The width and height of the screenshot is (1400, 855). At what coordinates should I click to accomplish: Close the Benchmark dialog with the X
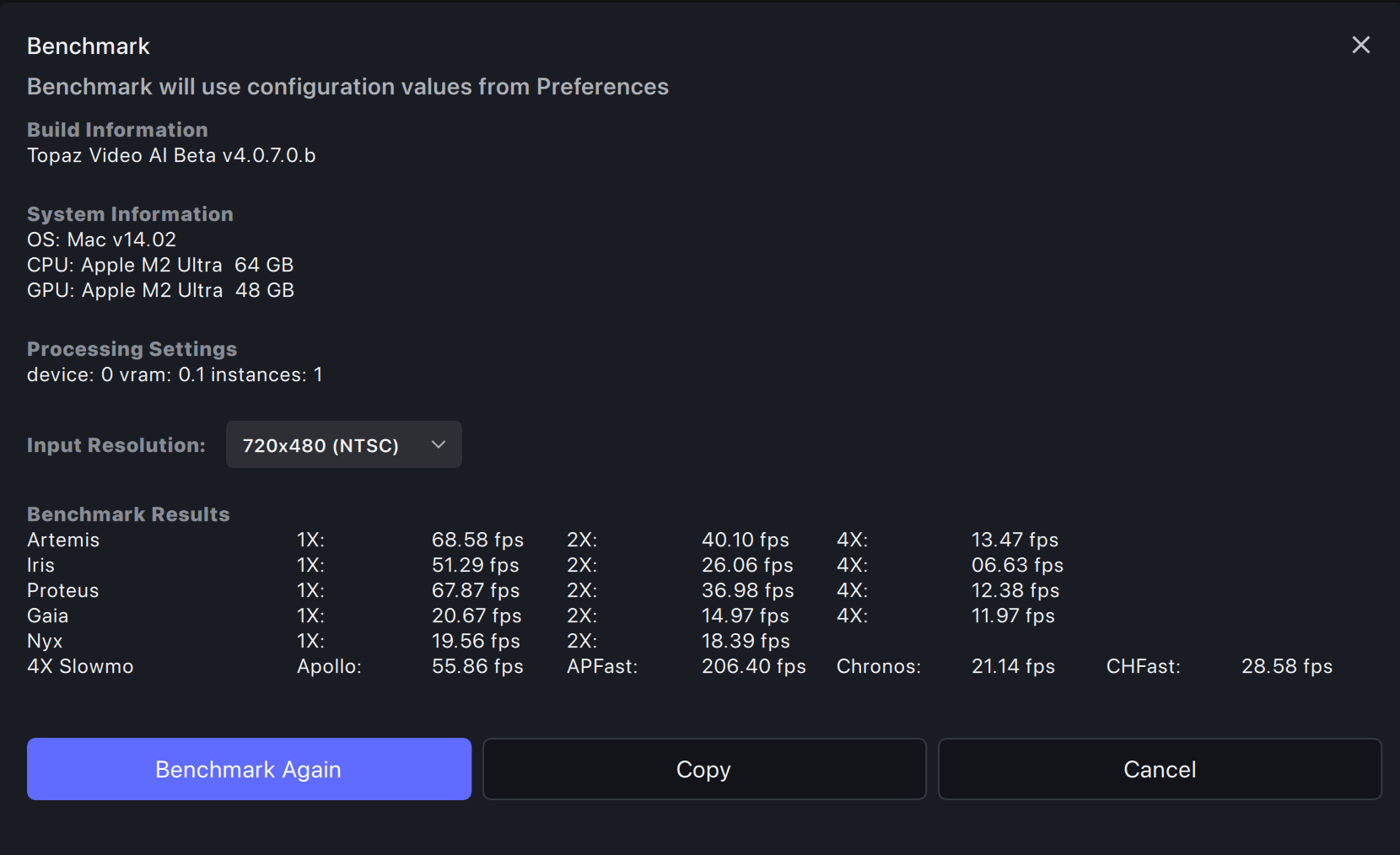(x=1360, y=45)
